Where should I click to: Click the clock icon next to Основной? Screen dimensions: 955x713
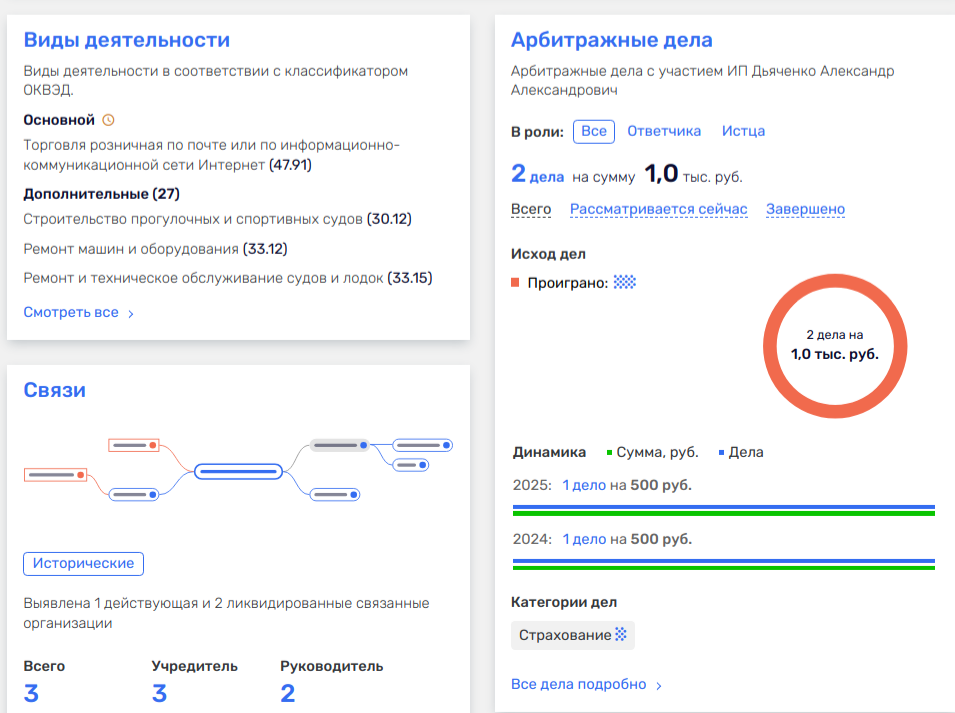tap(108, 120)
